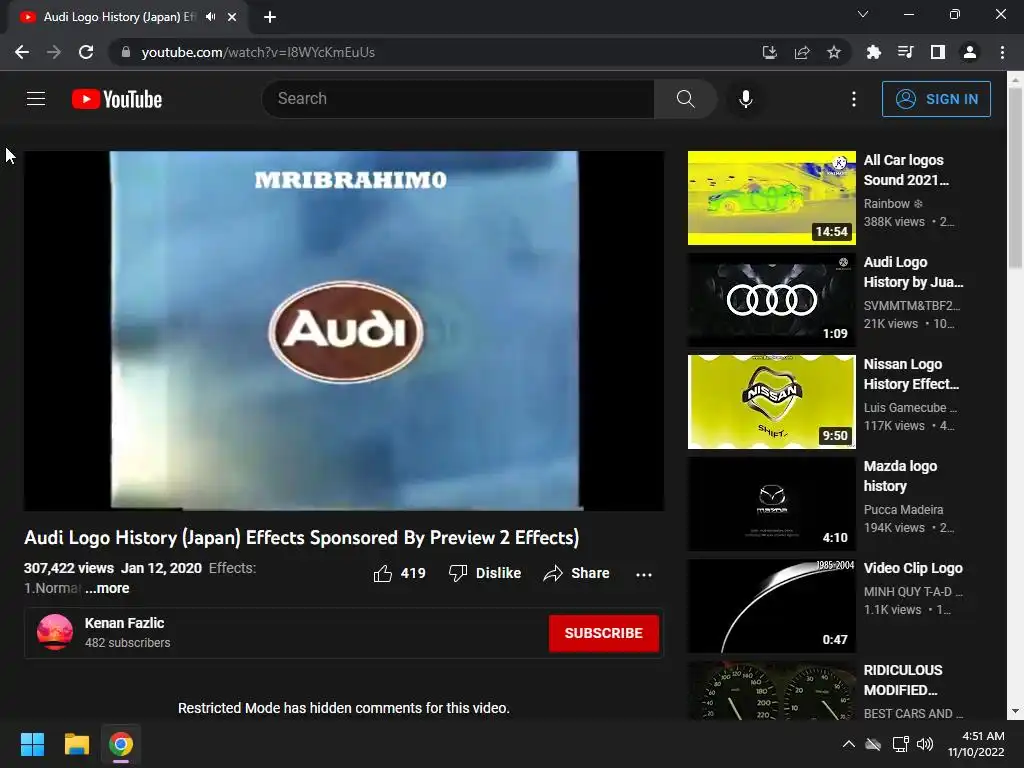
Task: Close the Audi Logo History tab
Action: (232, 18)
